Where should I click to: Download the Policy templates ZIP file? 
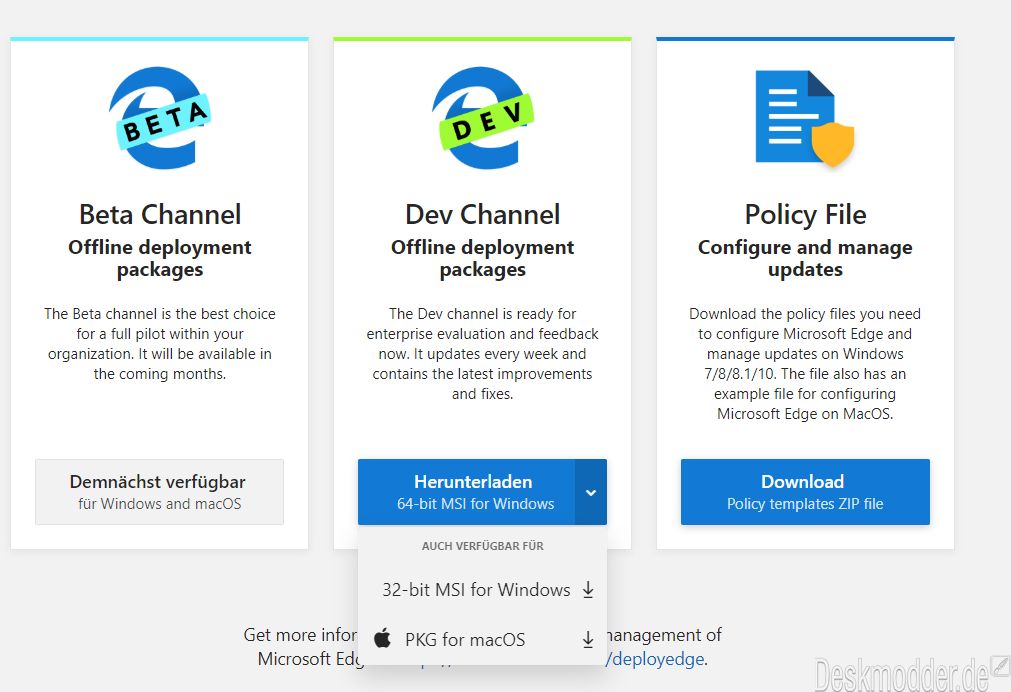805,492
